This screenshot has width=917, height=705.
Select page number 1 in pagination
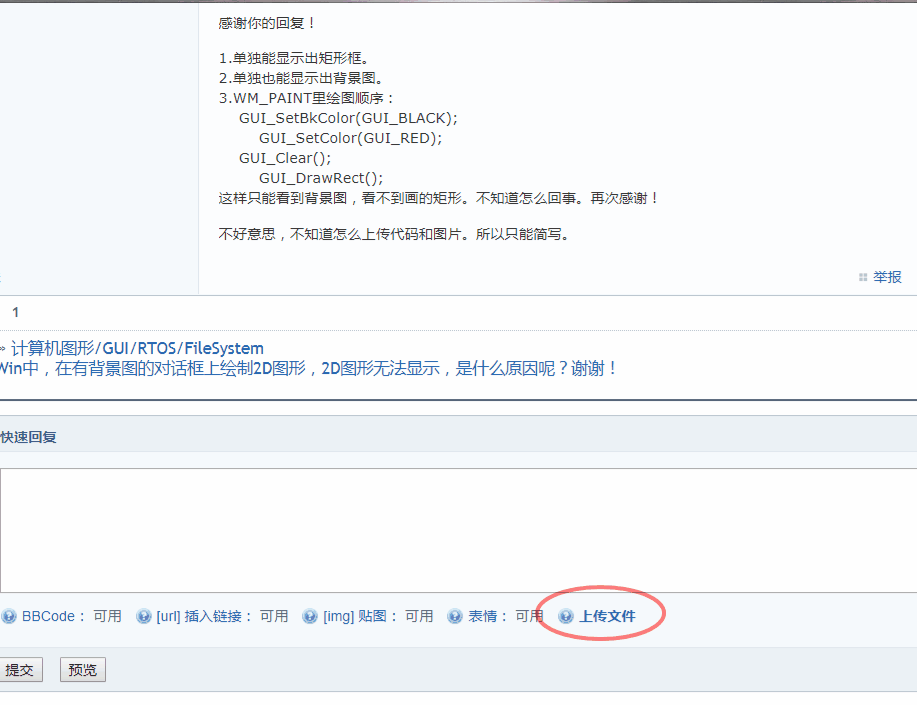tap(16, 312)
